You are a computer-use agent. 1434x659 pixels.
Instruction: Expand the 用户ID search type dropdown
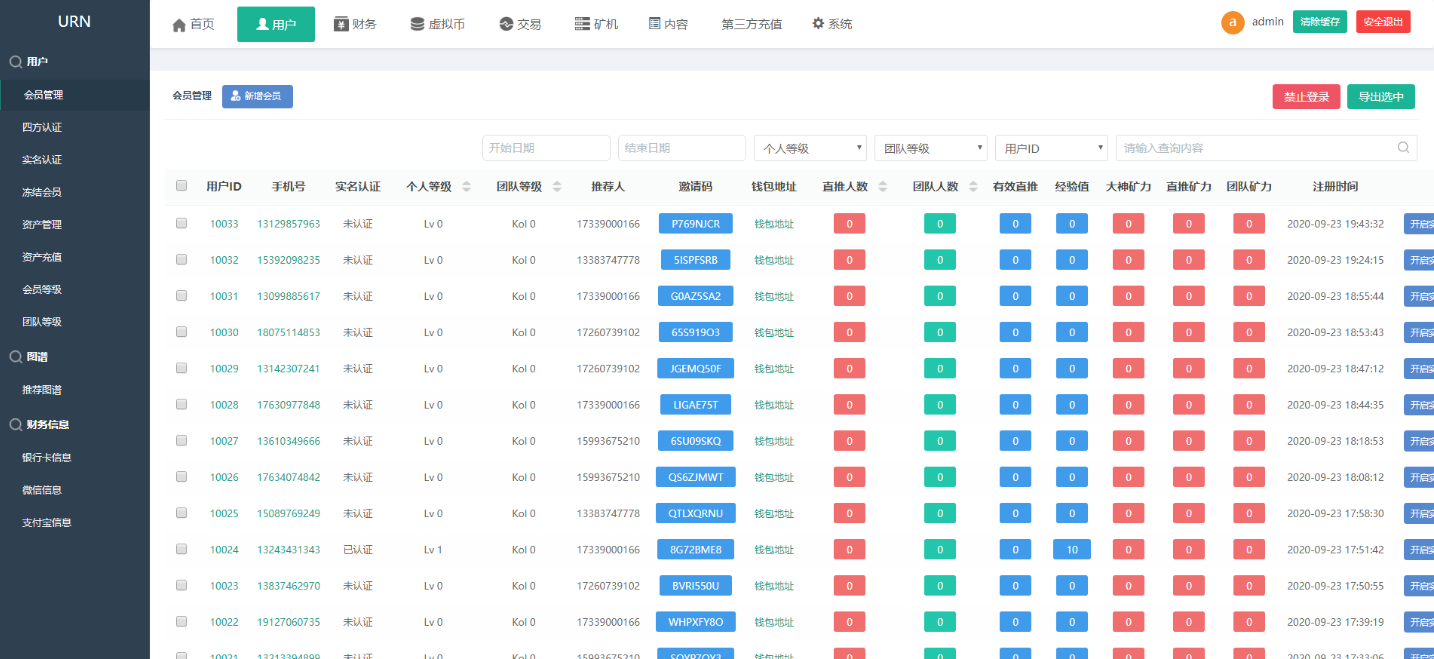(x=1051, y=148)
